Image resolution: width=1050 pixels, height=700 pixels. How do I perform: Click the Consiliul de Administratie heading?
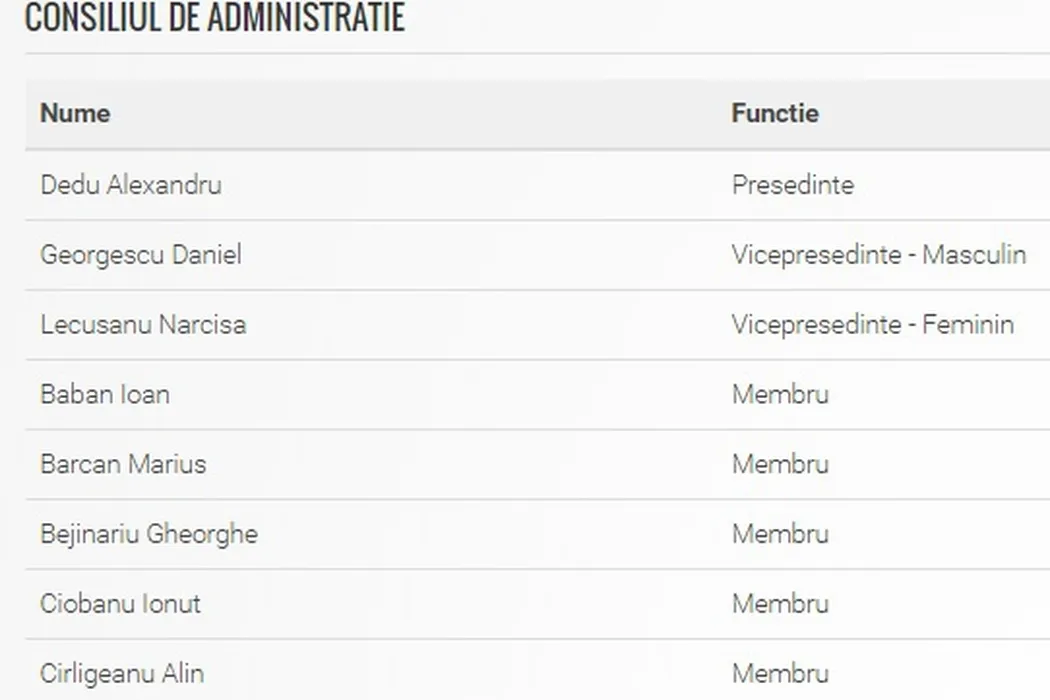(214, 18)
